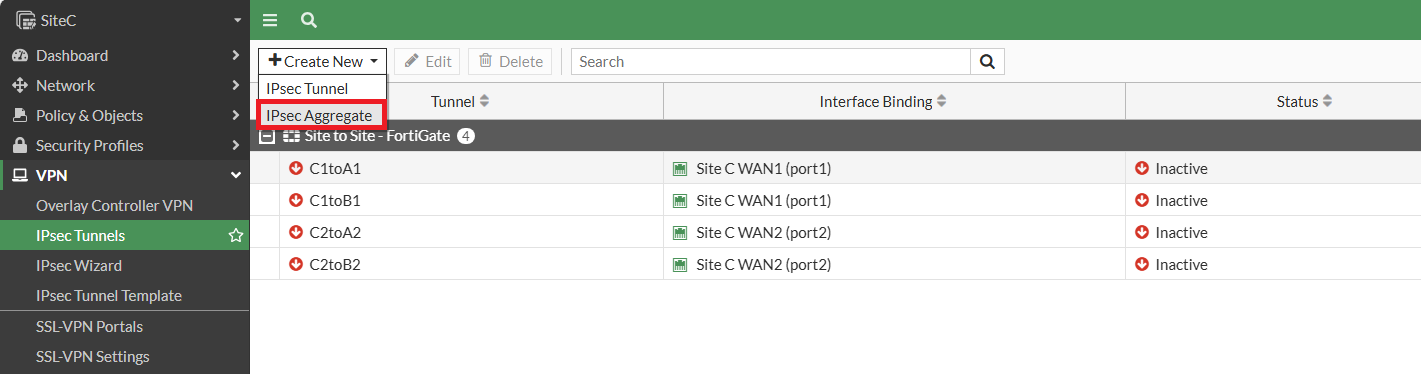Screen dimensions: 1421x374
Task: Click the port icon in the C1toA1 row
Action: pyautogui.click(x=681, y=168)
